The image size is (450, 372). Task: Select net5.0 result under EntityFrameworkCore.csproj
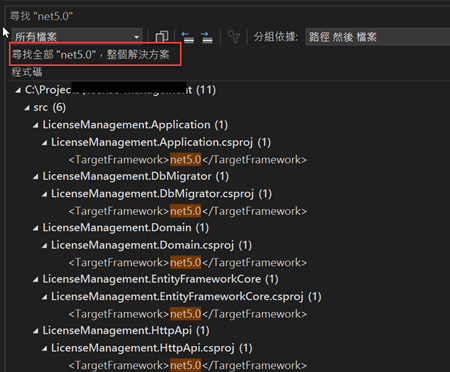[187, 314]
